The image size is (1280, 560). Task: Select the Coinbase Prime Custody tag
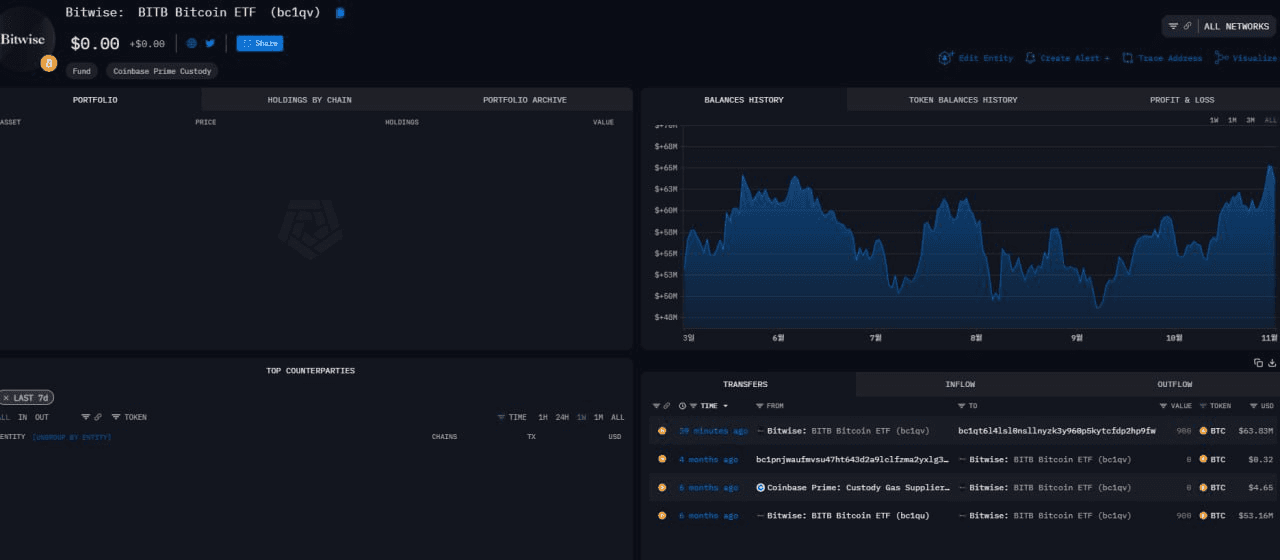(x=162, y=71)
